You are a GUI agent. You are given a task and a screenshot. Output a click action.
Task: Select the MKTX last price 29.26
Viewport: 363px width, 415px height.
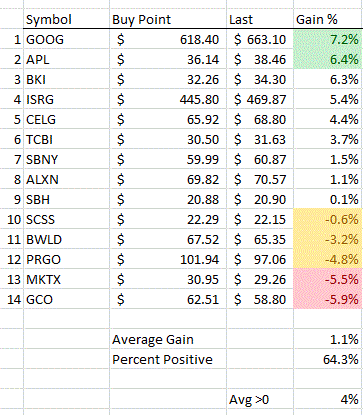(x=260, y=279)
